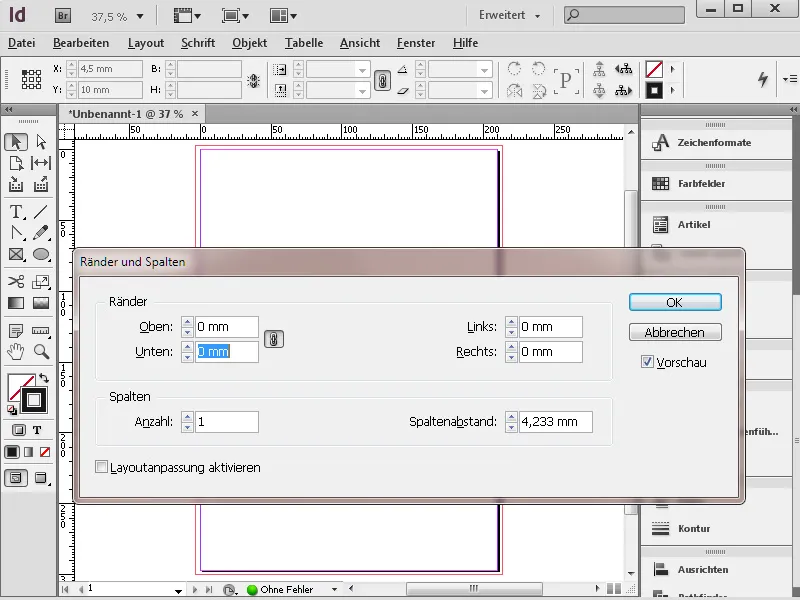This screenshot has width=800, height=600.
Task: Select the Gap tool
Action: coord(41,163)
